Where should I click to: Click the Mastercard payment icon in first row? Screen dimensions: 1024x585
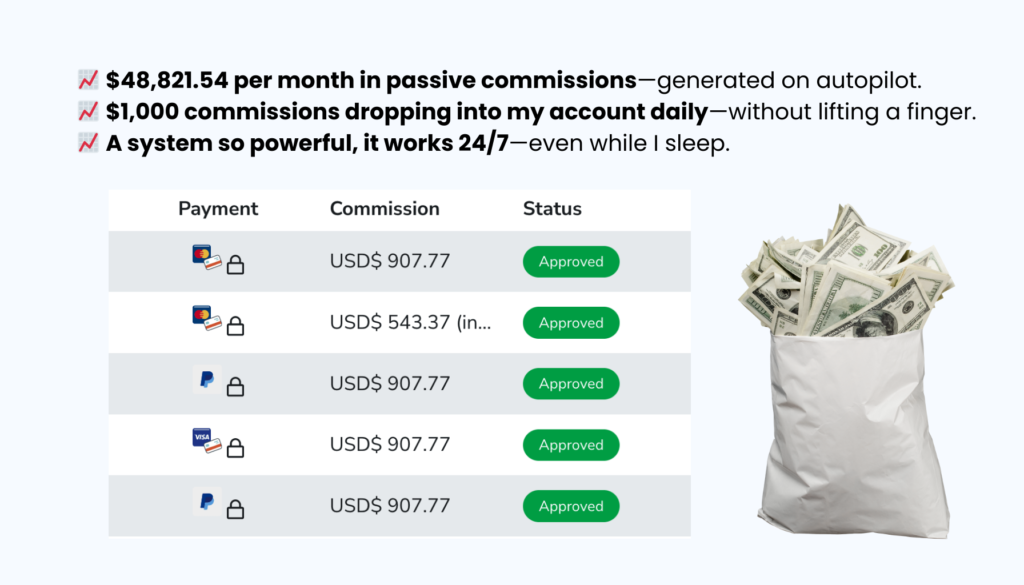(206, 257)
